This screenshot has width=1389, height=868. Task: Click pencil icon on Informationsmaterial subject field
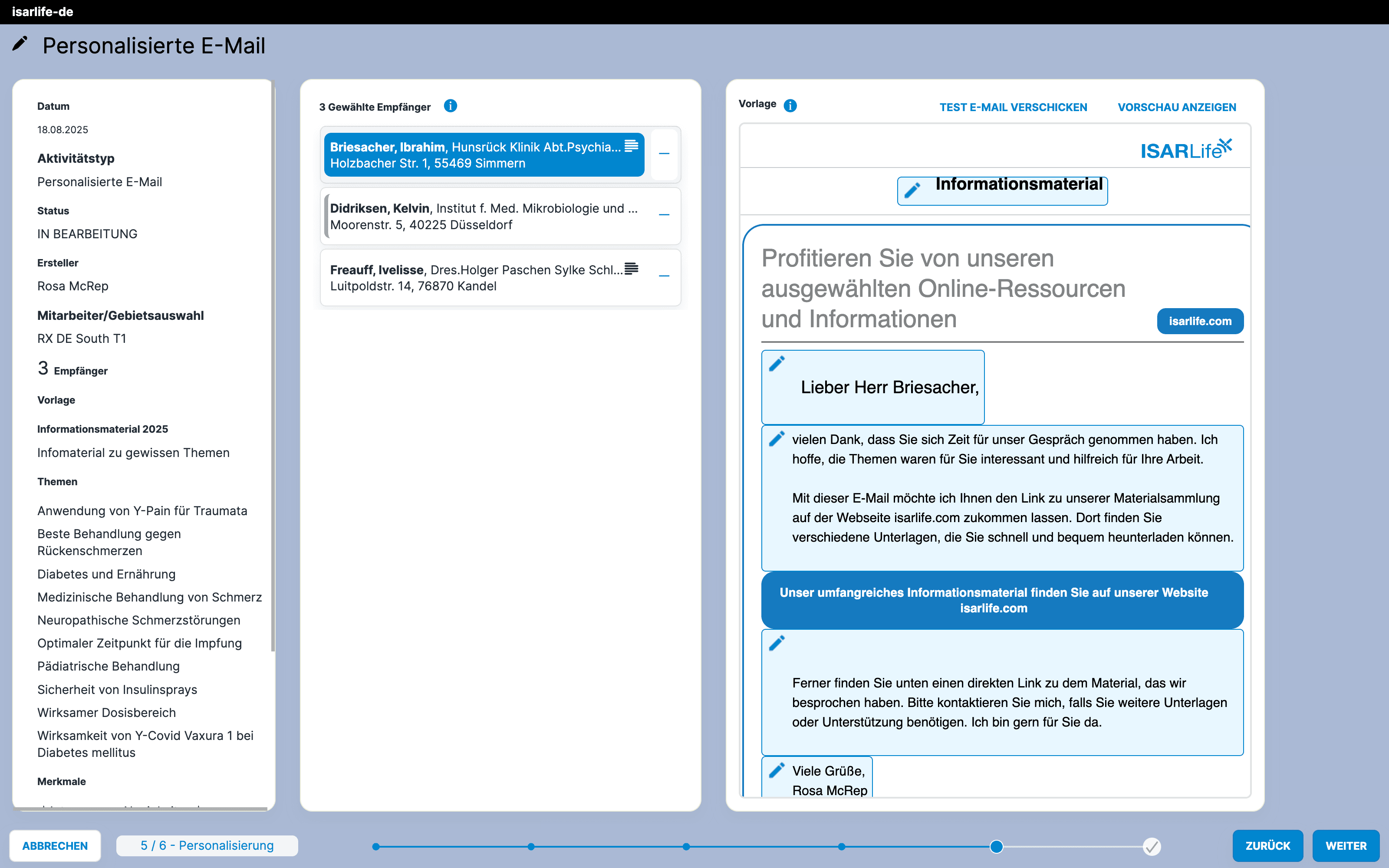tap(912, 190)
